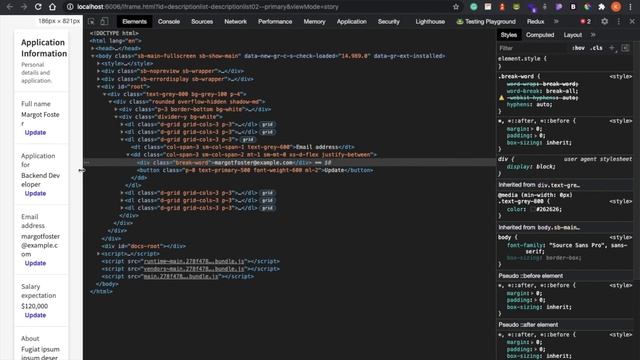Open the Memory tab
The image size is (640, 360).
point(314,21)
